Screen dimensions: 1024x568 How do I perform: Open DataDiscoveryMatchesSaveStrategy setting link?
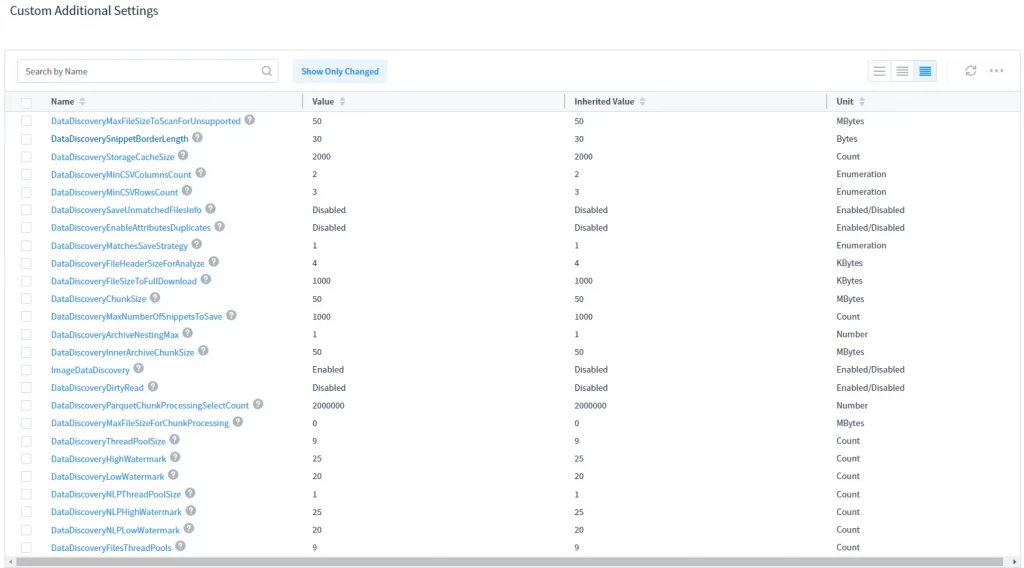(119, 246)
